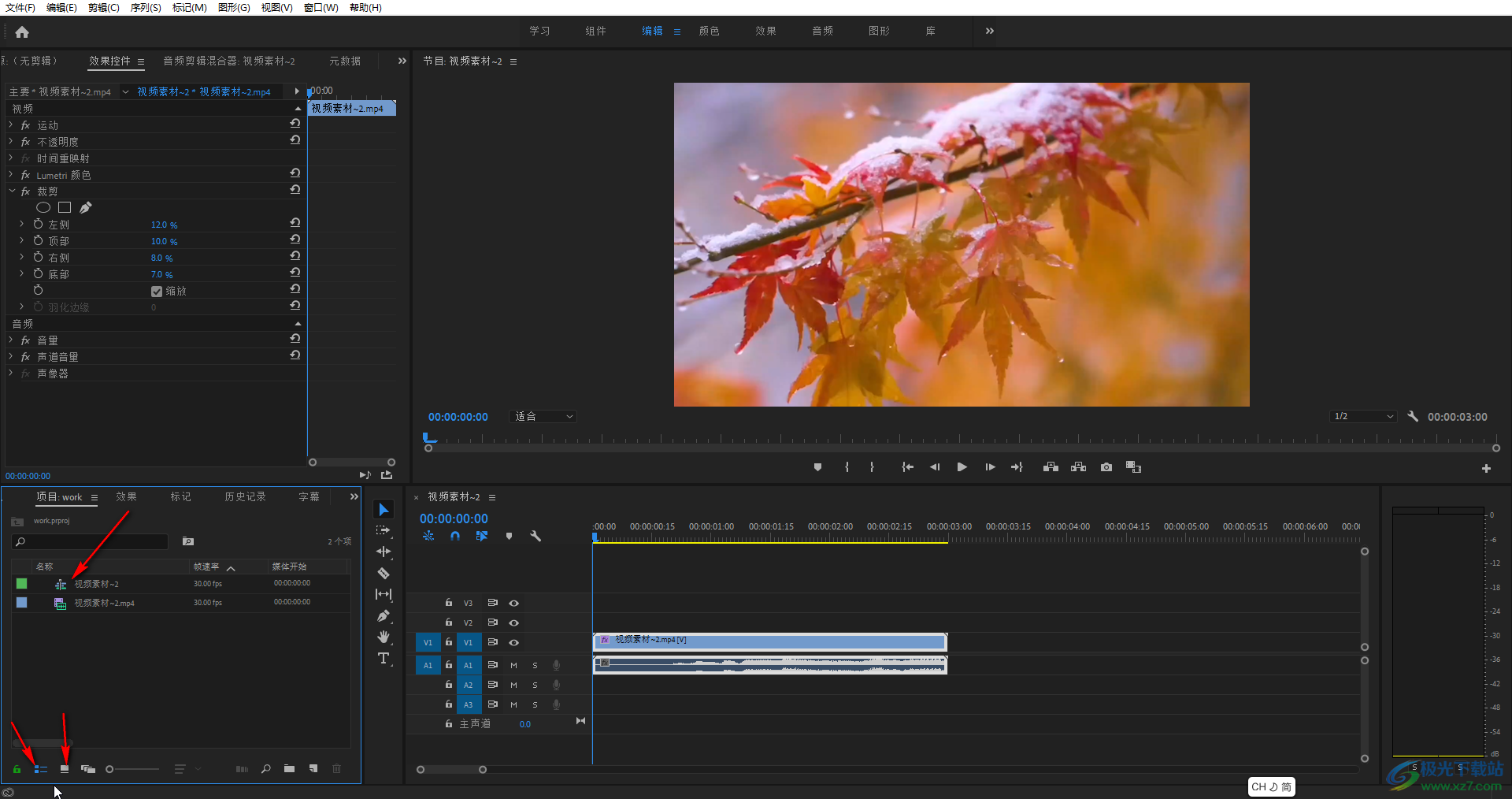
Task: Click the Lift button
Action: pos(1051,467)
